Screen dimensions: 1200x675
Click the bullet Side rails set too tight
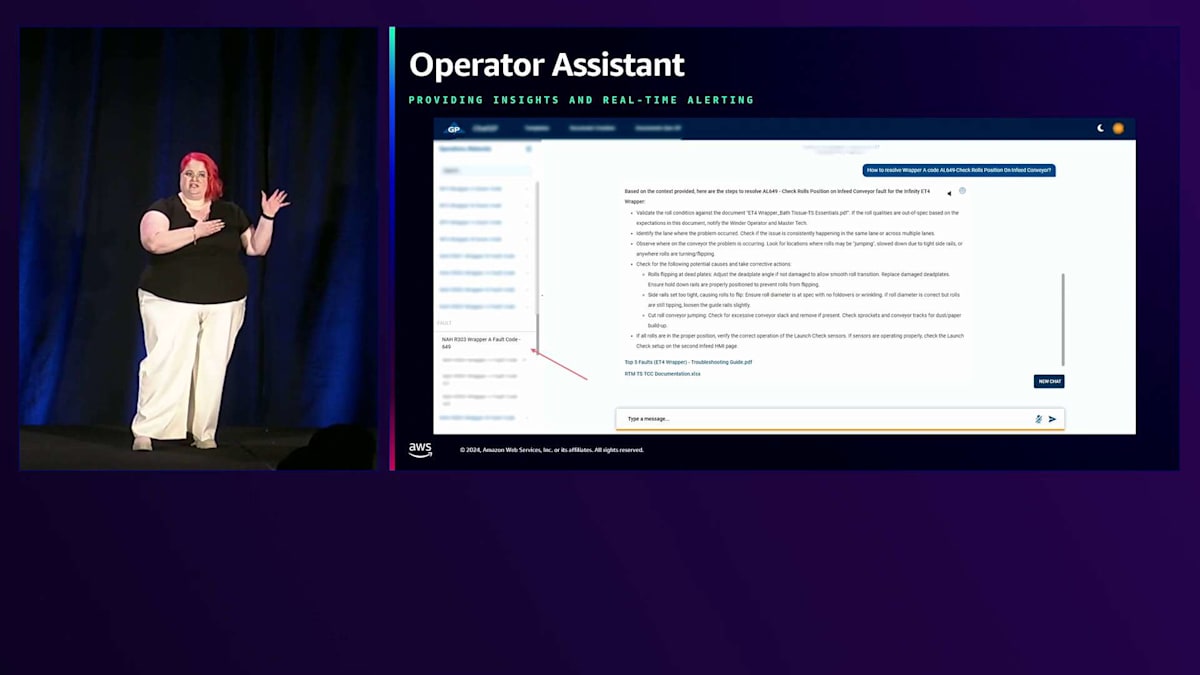(x=804, y=299)
